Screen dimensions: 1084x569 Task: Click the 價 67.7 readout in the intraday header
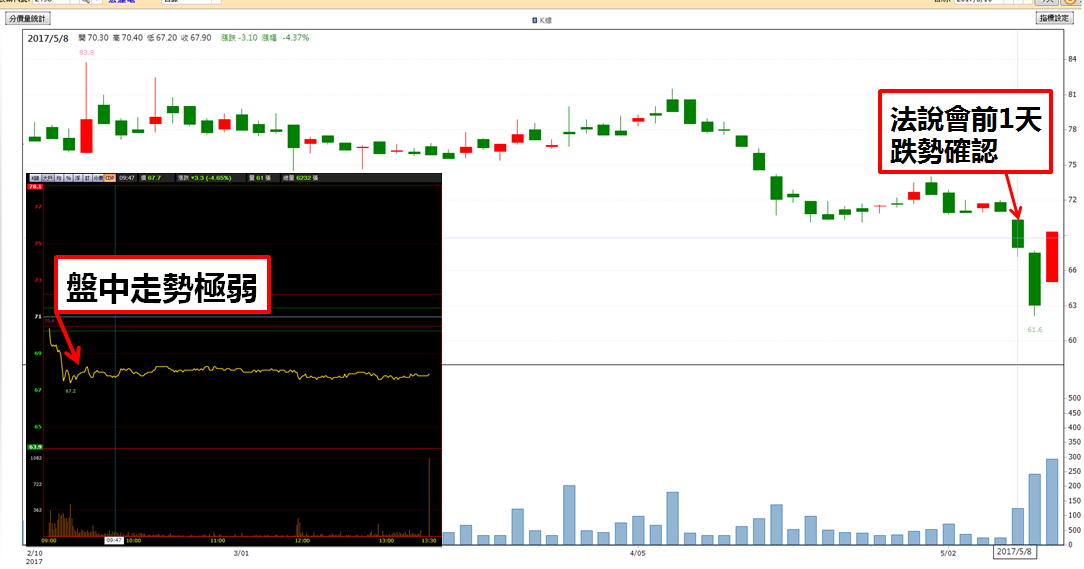(151, 178)
